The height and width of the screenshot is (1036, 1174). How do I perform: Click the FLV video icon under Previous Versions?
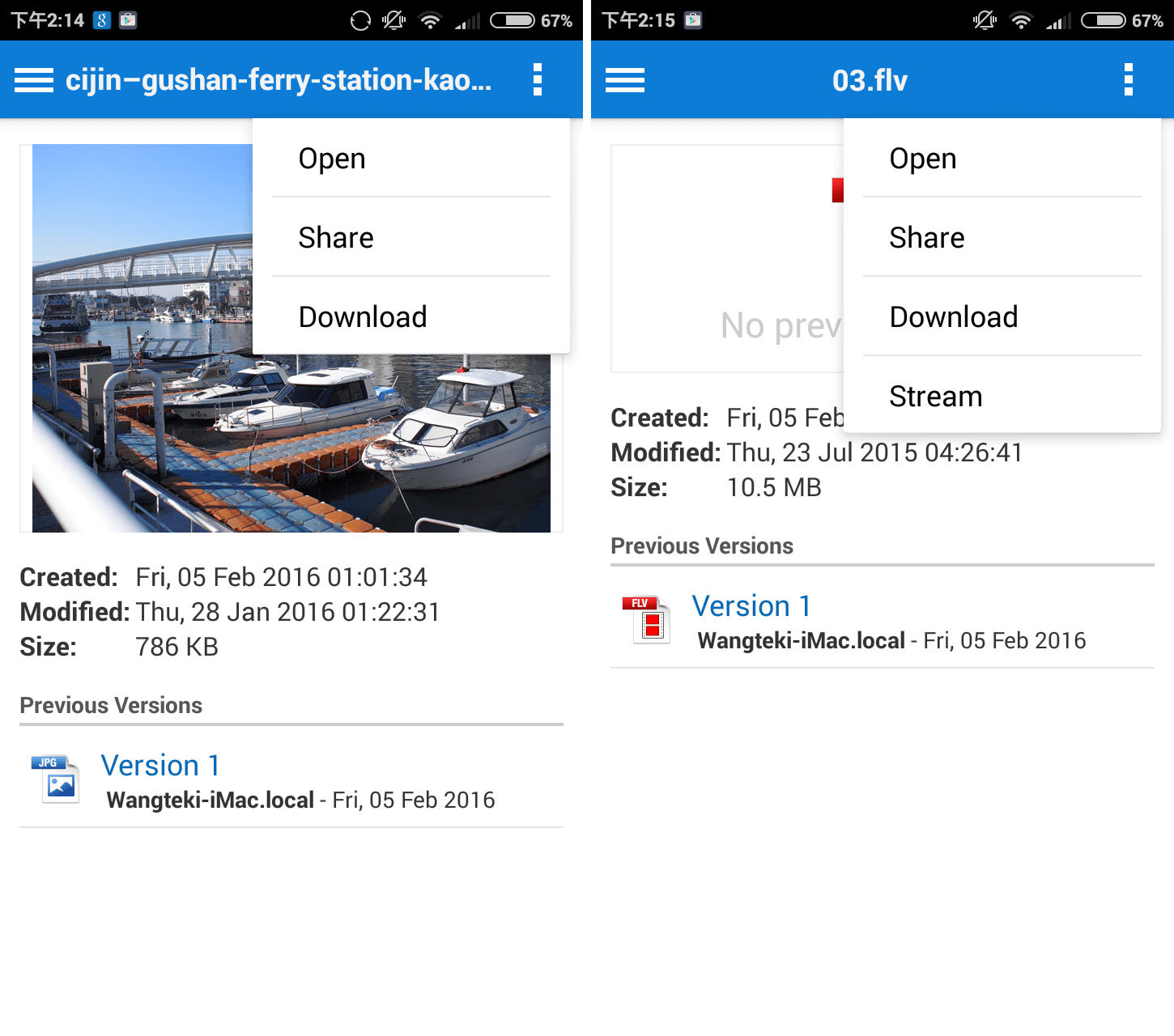(x=645, y=620)
